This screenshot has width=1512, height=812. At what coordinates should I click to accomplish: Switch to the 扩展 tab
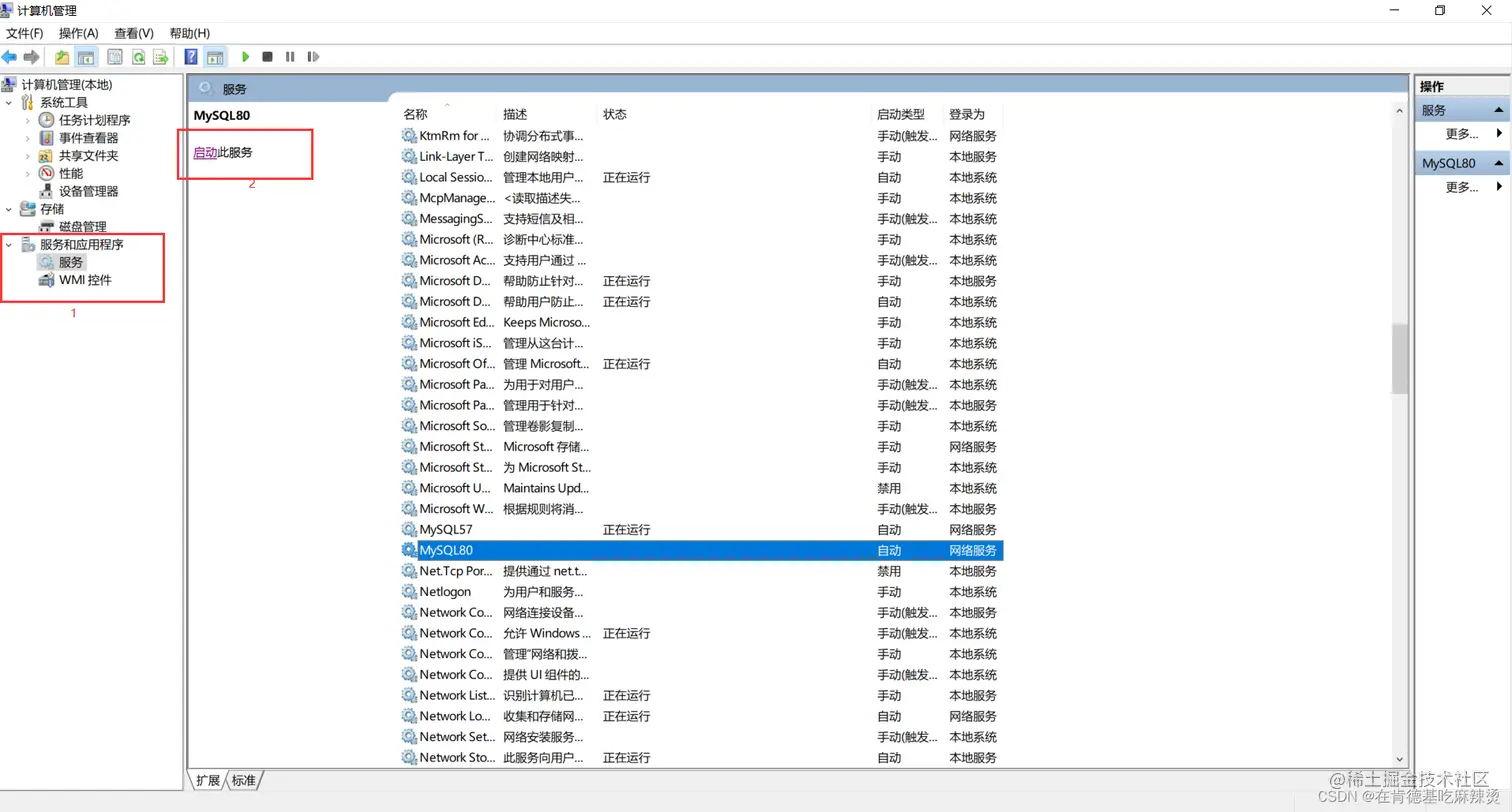click(208, 780)
